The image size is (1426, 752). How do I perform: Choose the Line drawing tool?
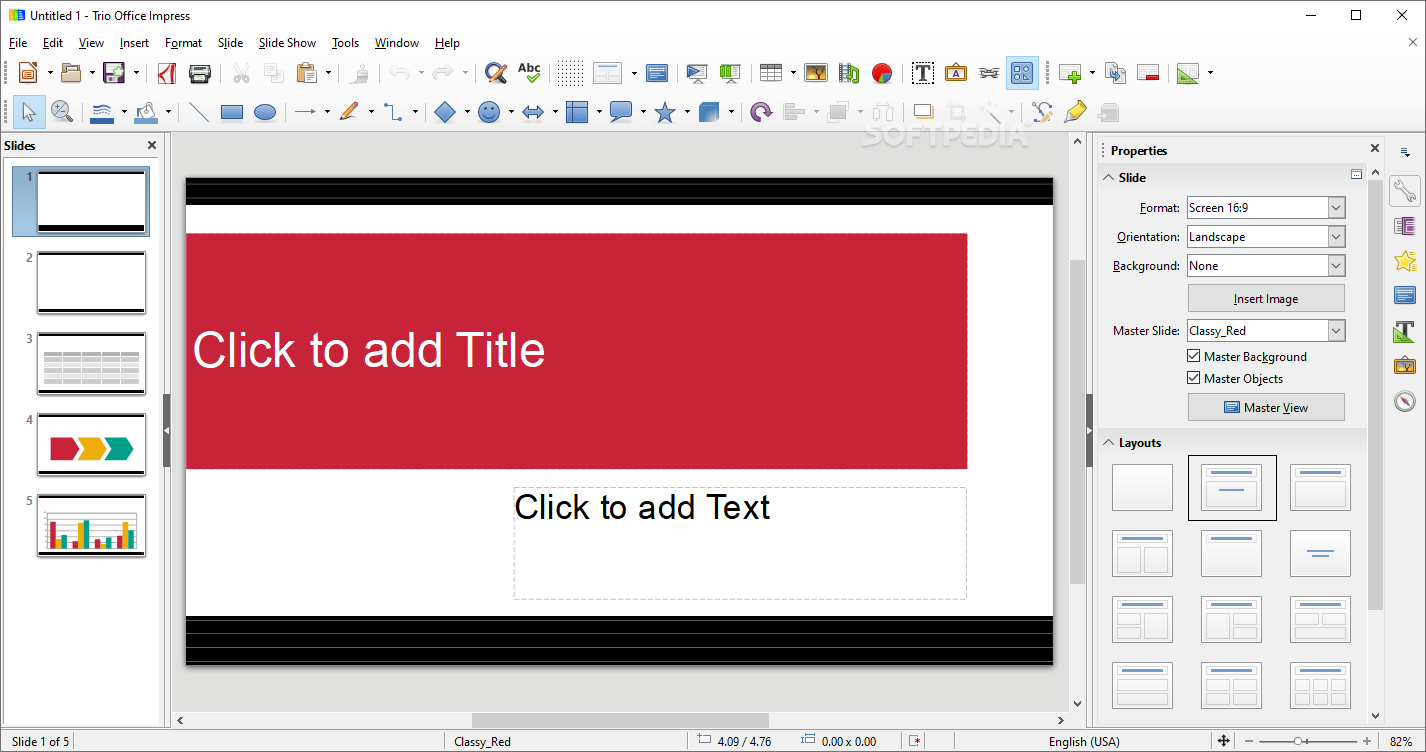(199, 112)
